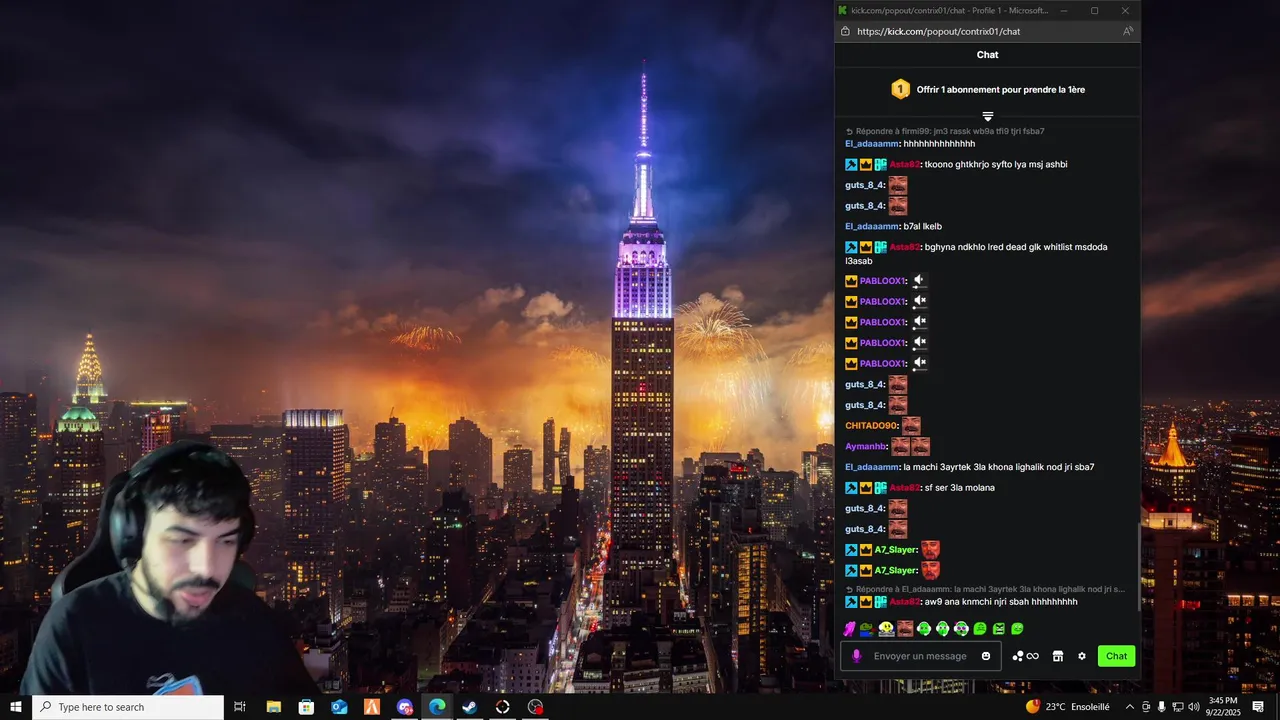Open 'Répondre à El_adaaamm' reply reference
Screen dimensions: 1280x720
tap(985, 589)
